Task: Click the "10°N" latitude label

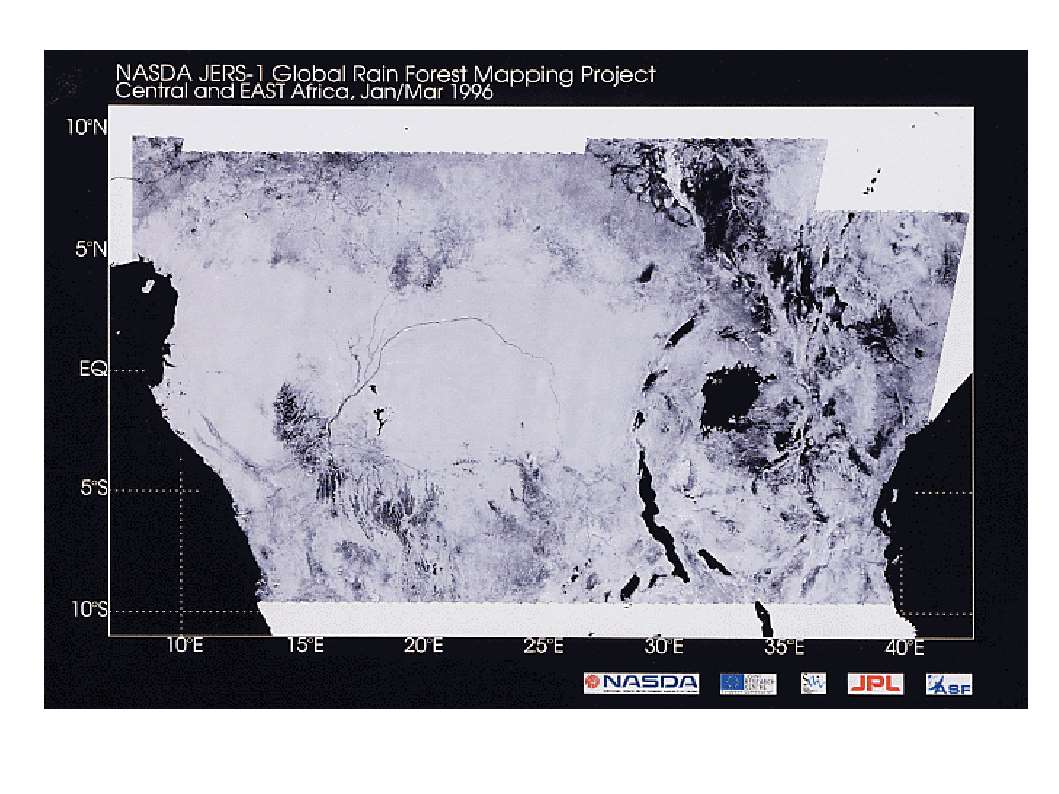Action: [86, 127]
